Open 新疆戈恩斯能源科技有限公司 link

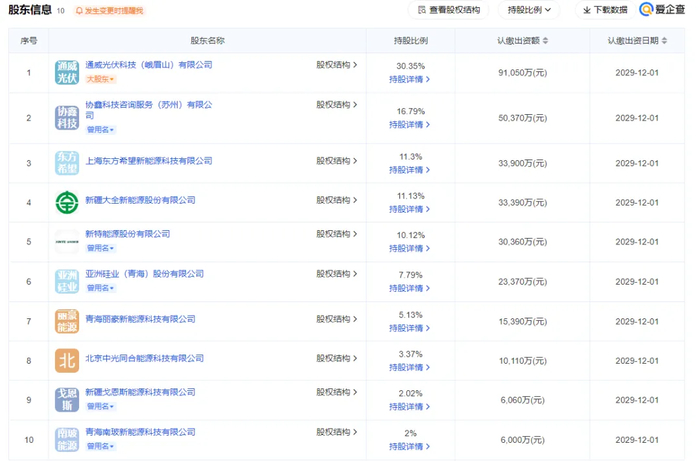tap(140, 392)
